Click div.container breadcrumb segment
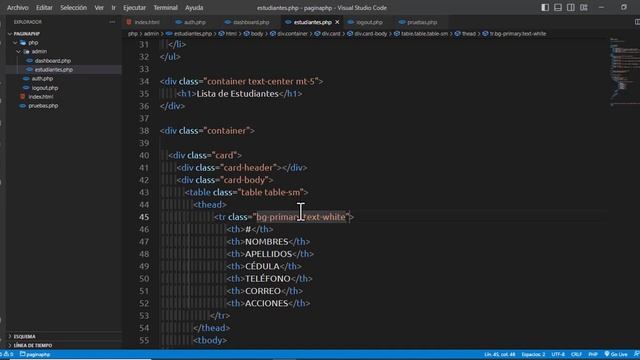 (x=292, y=33)
